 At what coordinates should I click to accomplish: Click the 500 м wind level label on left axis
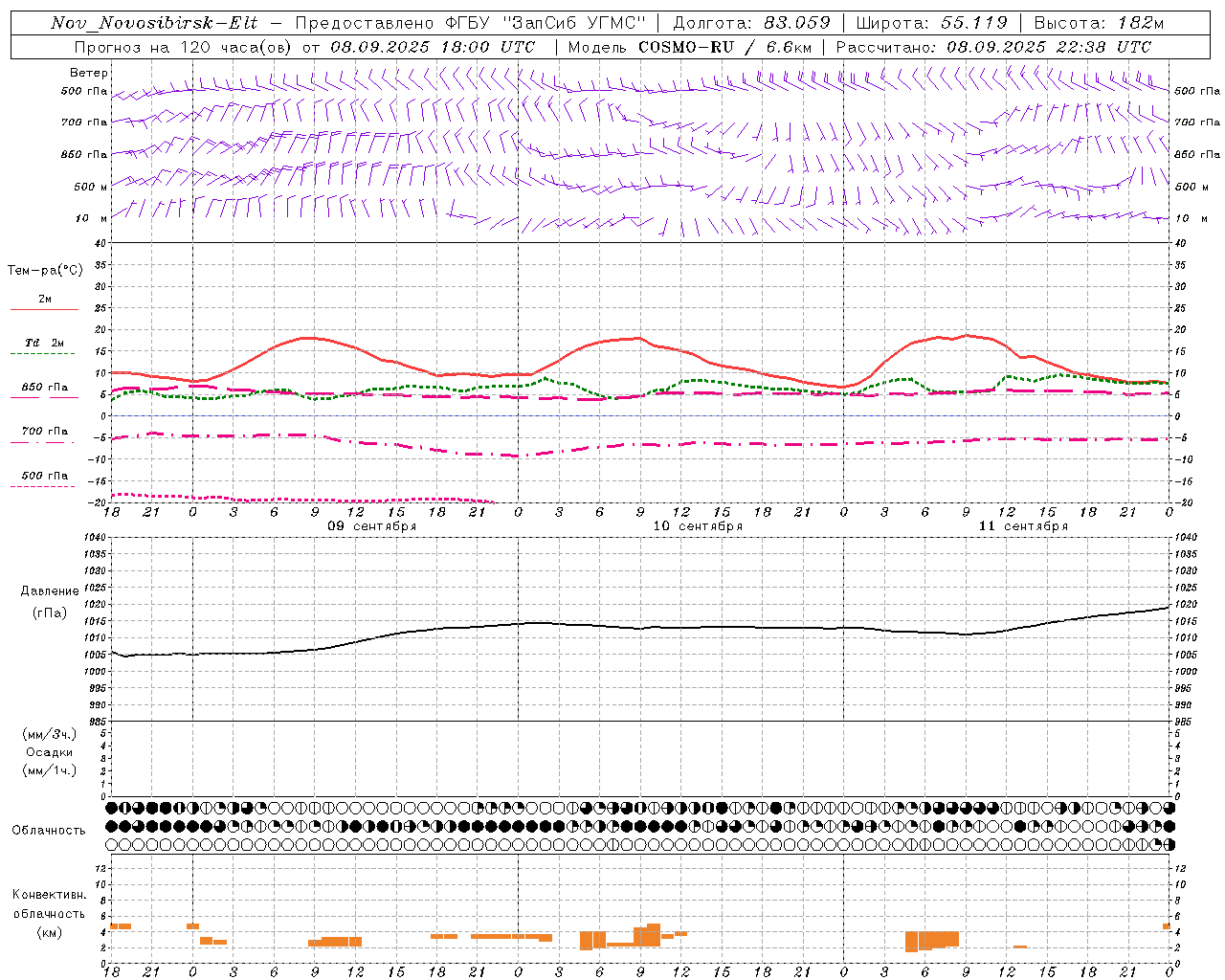(91, 187)
